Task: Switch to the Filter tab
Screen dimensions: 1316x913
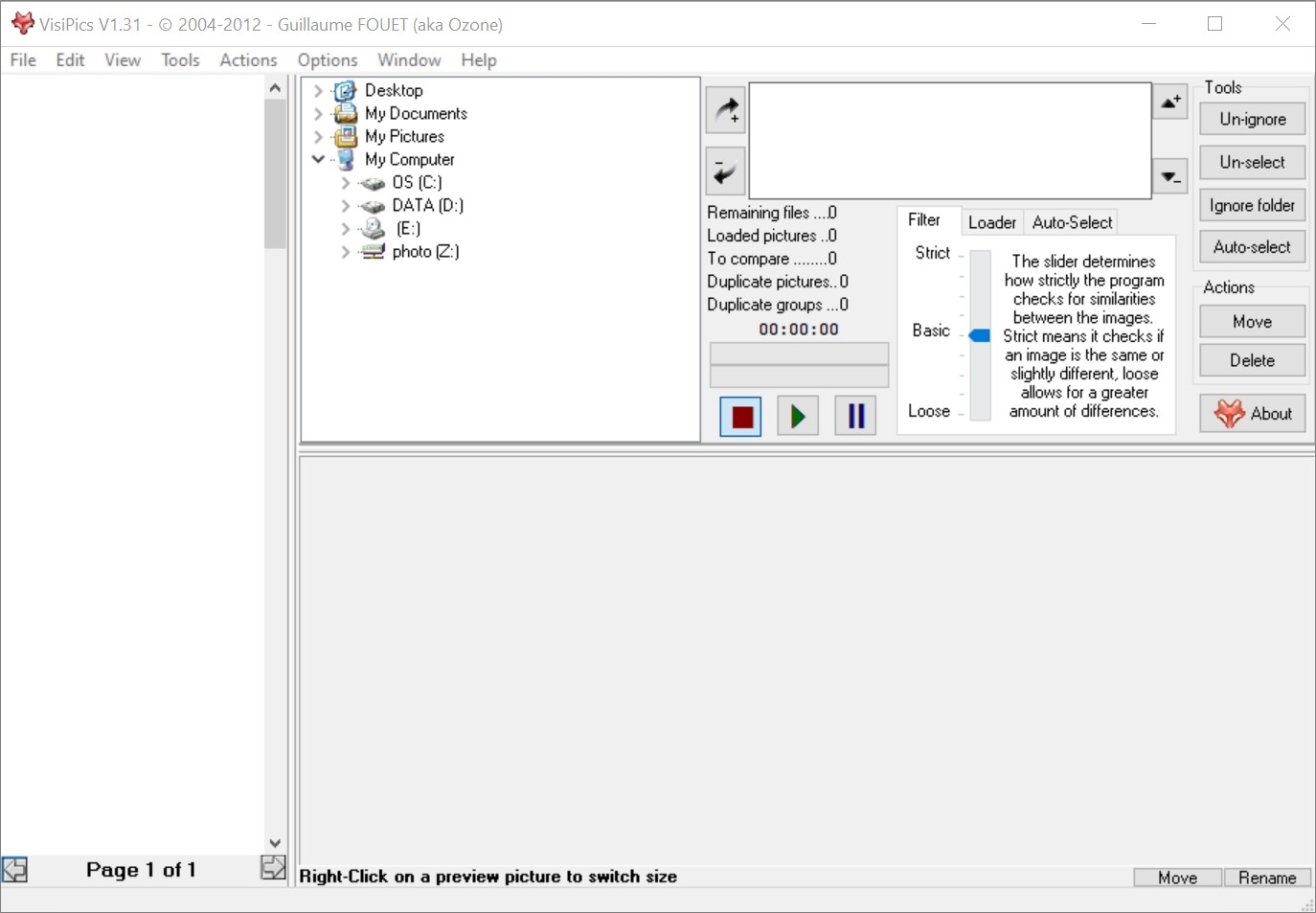Action: click(x=925, y=220)
